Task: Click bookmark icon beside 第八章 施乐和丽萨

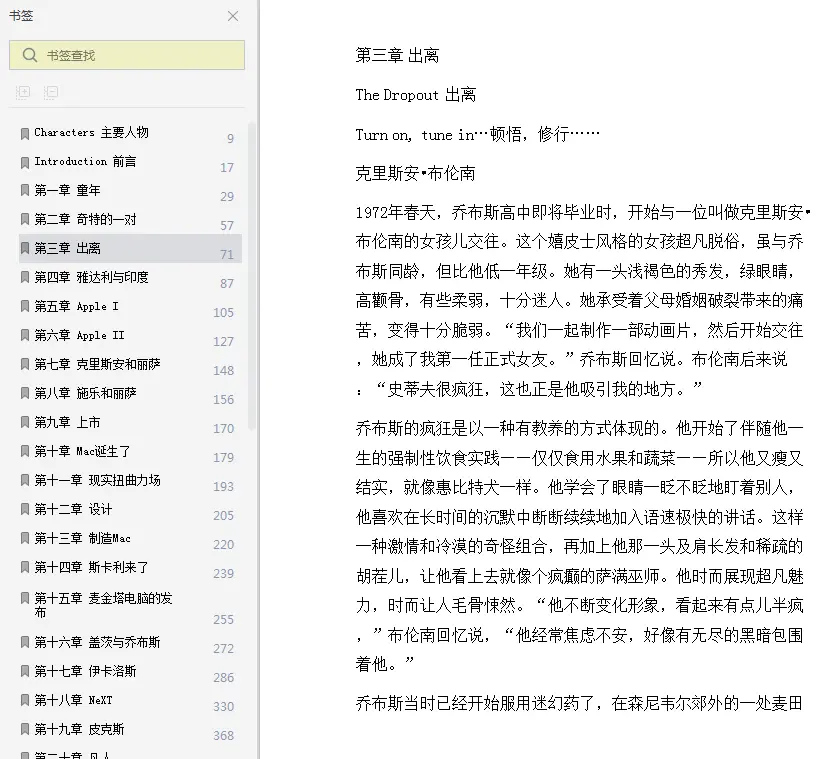Action: 25,393
